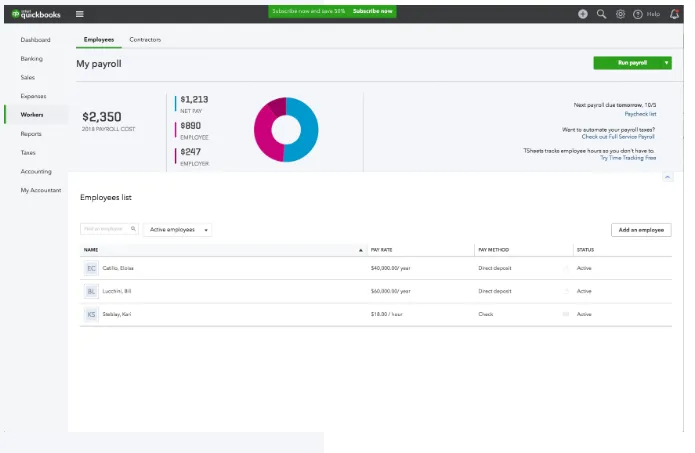
Task: Open My Accountant in the sidebar
Action: (x=41, y=190)
